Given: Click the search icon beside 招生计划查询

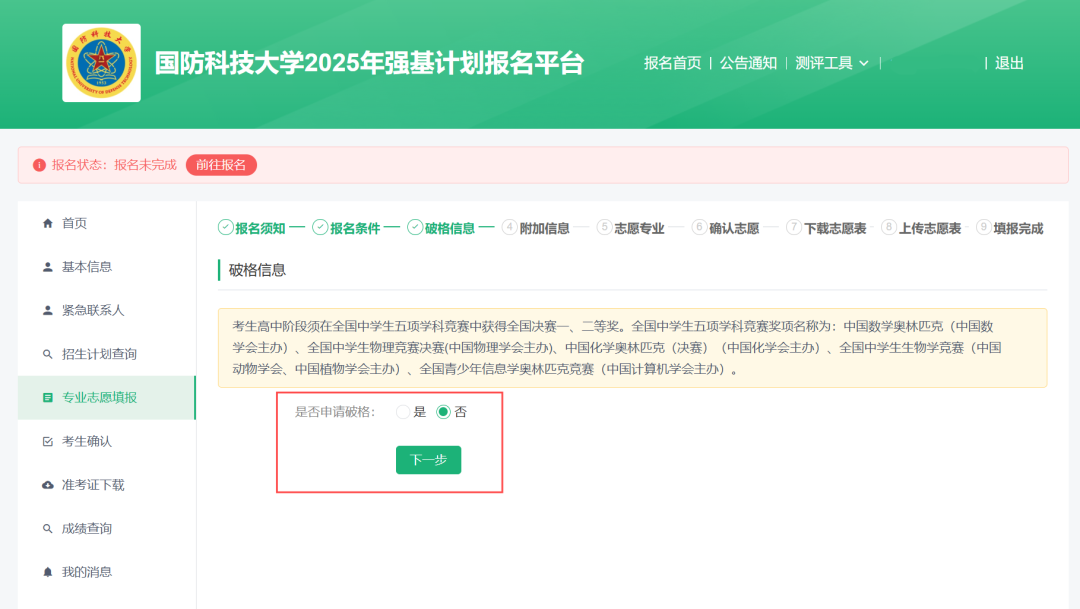Looking at the screenshot, I should pyautogui.click(x=48, y=354).
